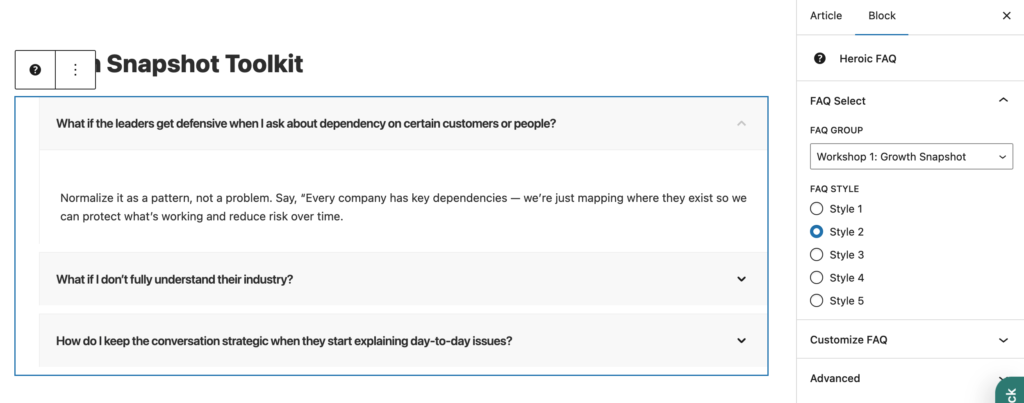Click the Heroic FAQ block type icon in toolbar
The width and height of the screenshot is (1024, 403).
click(35, 70)
